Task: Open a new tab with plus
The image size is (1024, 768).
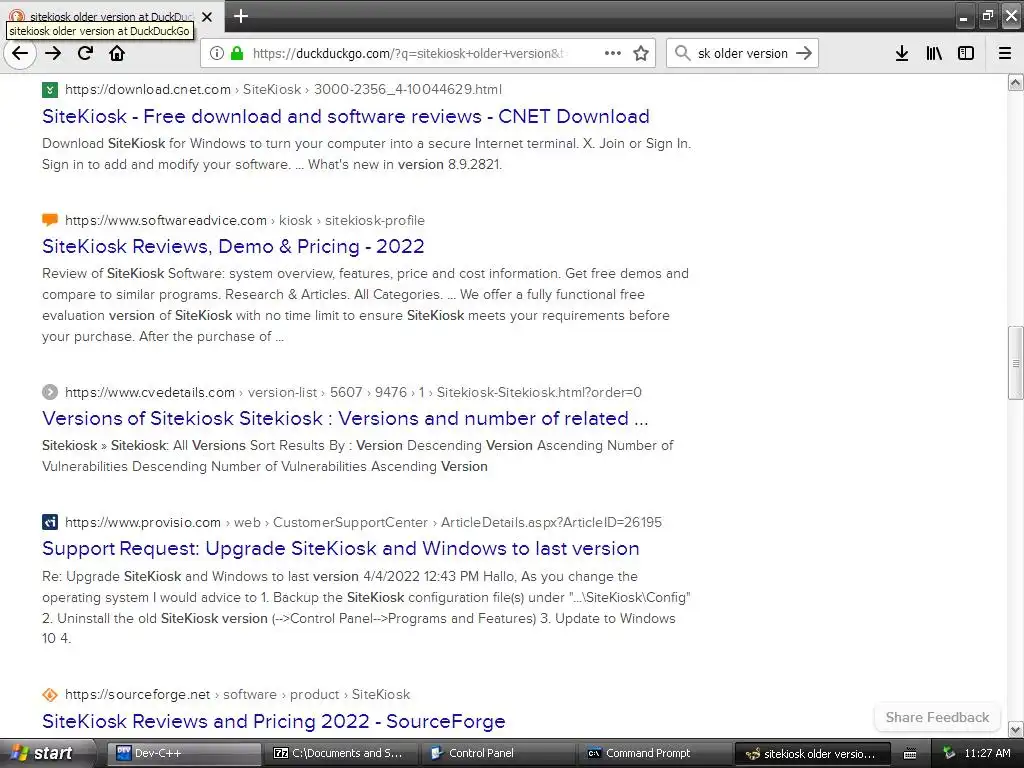Action: pyautogui.click(x=241, y=16)
